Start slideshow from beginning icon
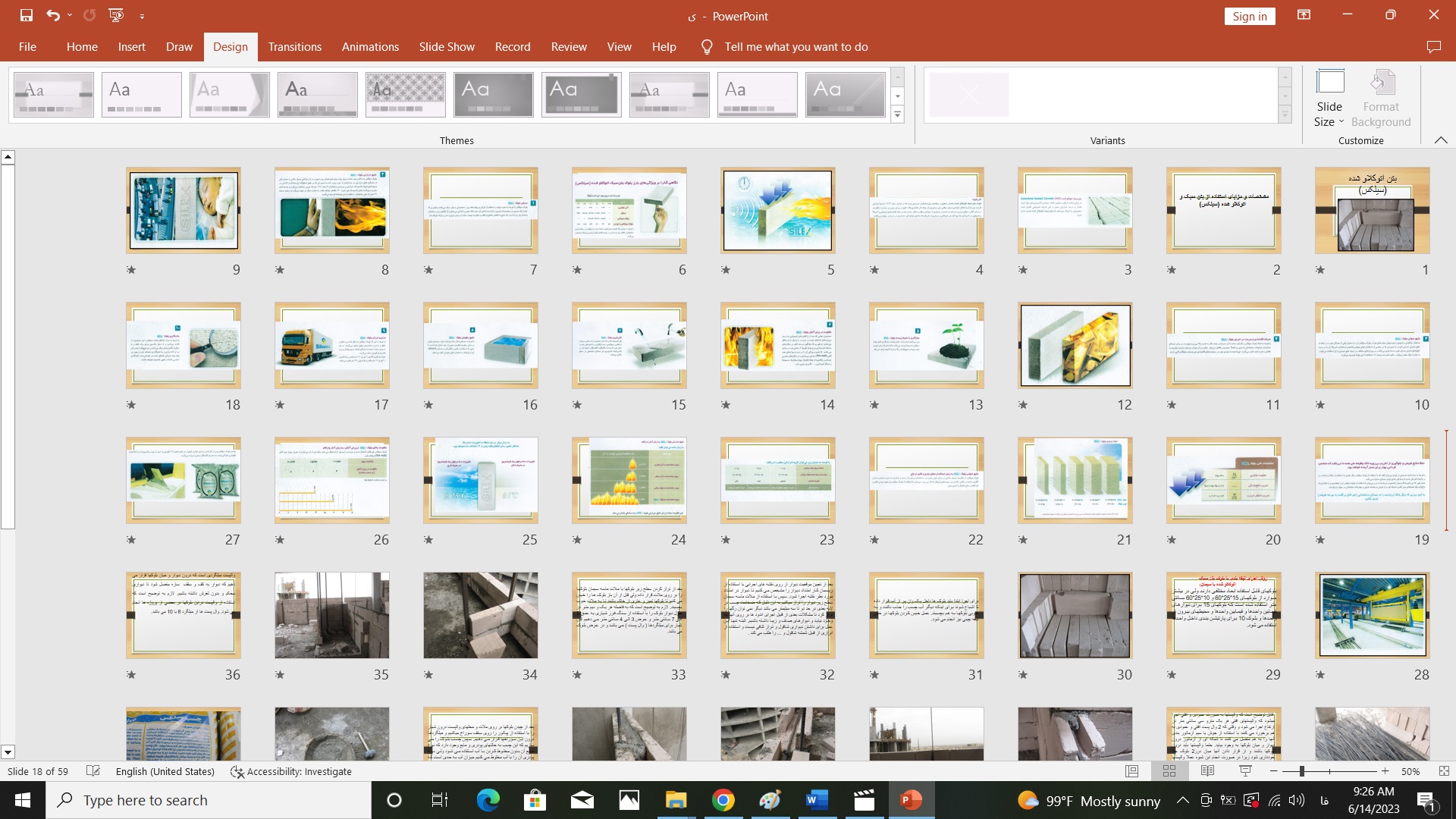Viewport: 1456px width, 819px height. coord(116,15)
